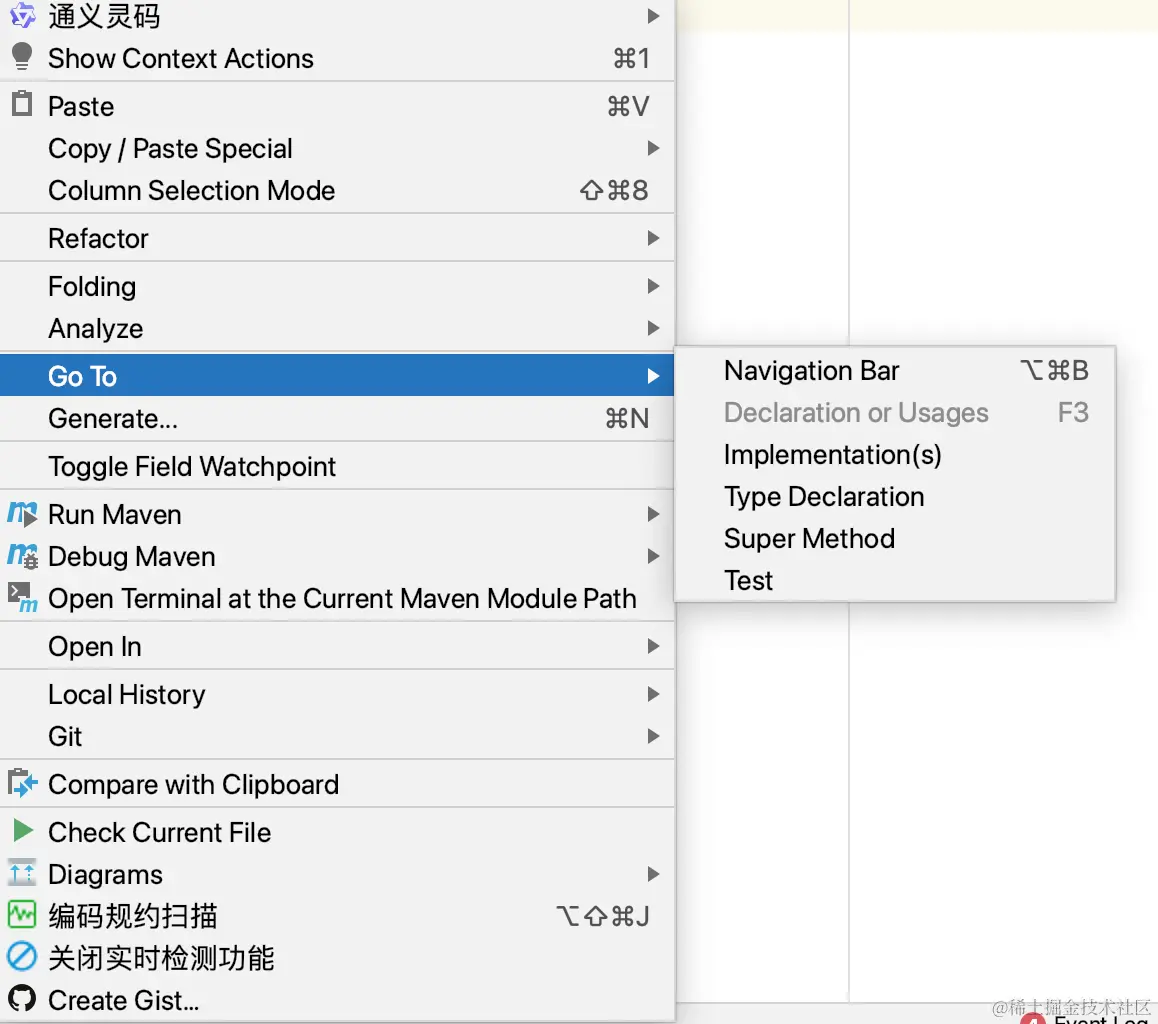Screen dimensions: 1158x1024
Task: Expand arrow on the Local History row
Action: [x=653, y=694]
